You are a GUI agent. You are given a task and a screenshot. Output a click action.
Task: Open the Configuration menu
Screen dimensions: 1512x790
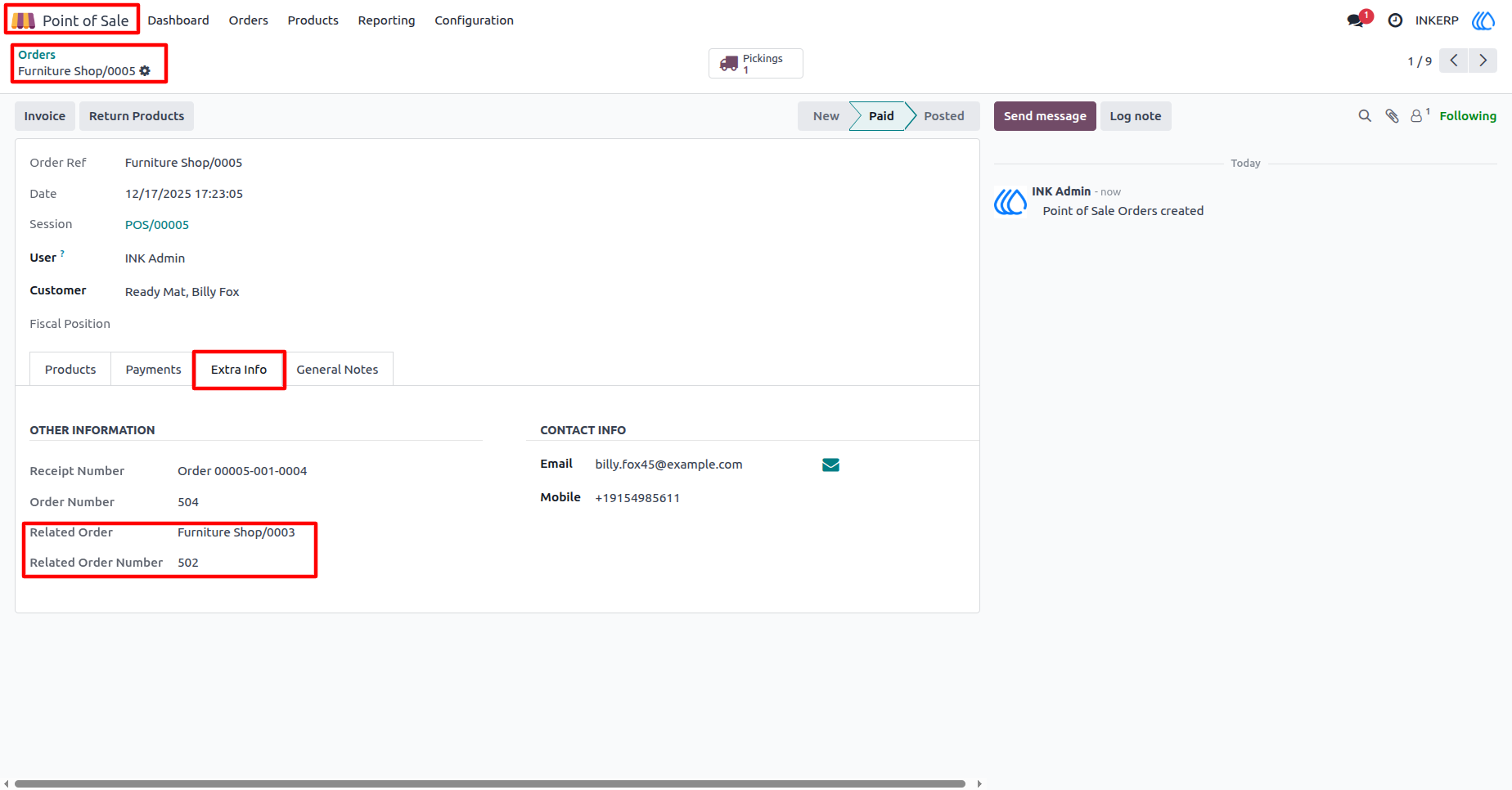(474, 20)
